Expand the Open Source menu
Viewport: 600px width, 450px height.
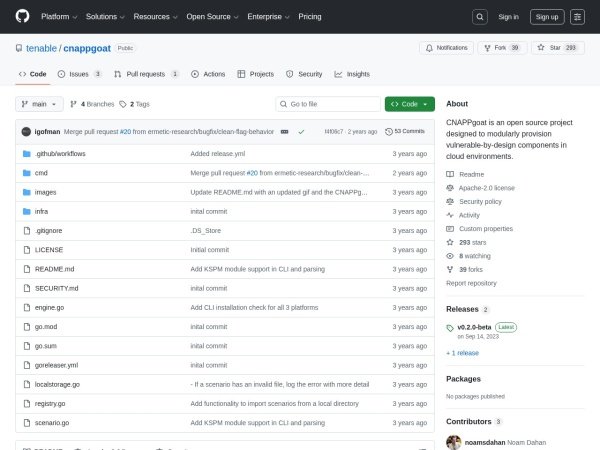(x=212, y=17)
